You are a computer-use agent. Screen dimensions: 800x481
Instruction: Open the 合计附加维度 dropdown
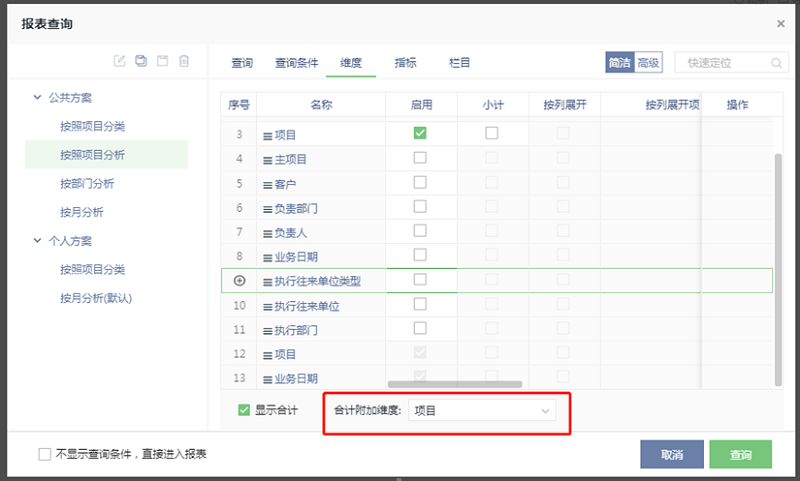[x=482, y=411]
